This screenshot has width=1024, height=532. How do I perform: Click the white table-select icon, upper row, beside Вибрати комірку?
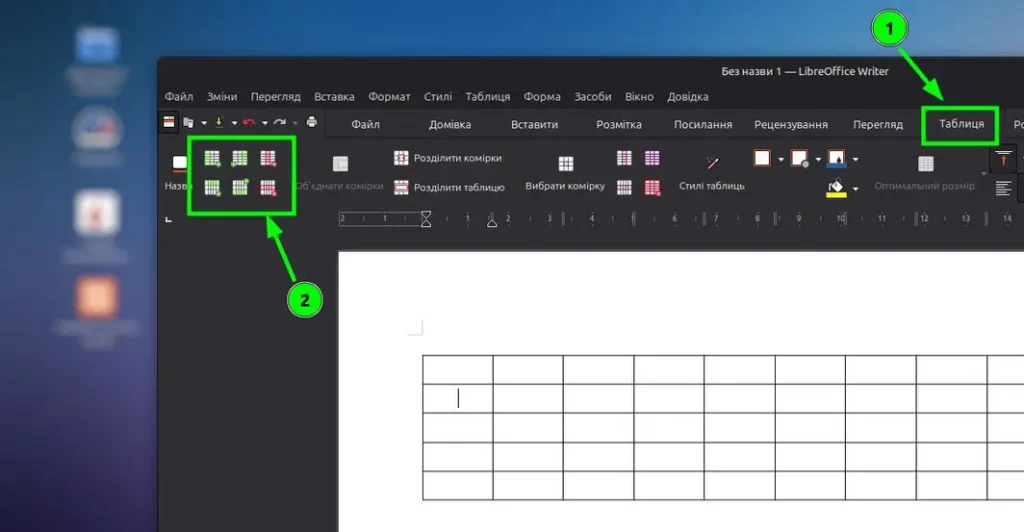624,158
